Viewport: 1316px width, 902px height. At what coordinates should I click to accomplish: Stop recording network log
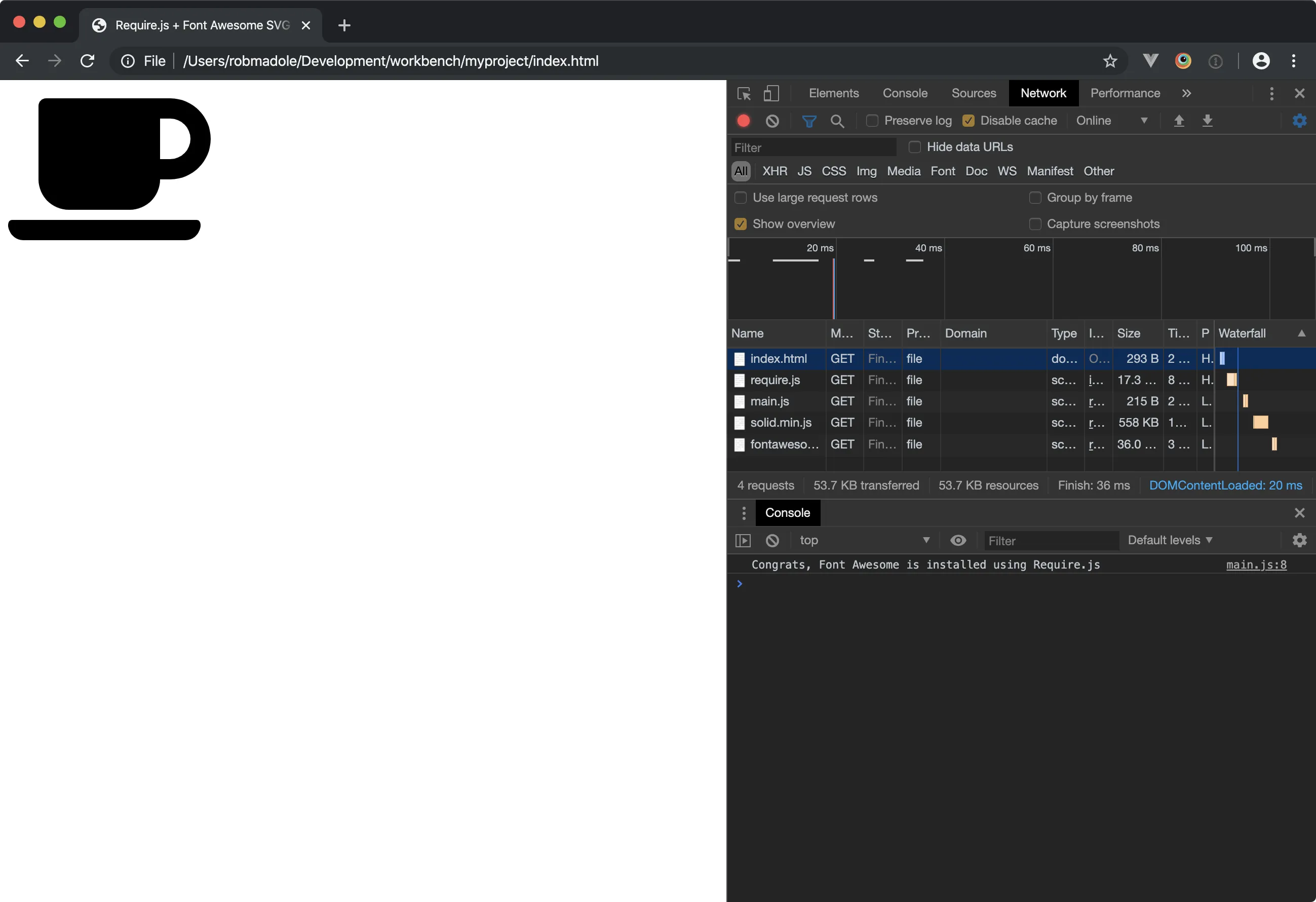click(x=743, y=121)
